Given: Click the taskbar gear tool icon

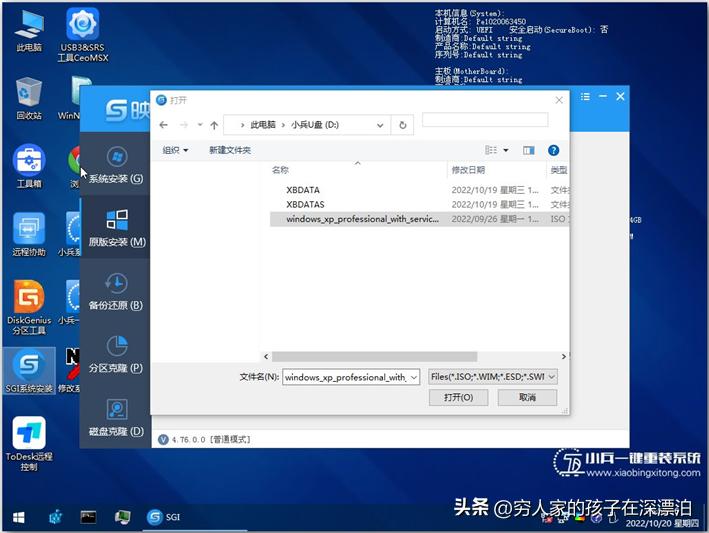Looking at the screenshot, I should (x=56, y=517).
